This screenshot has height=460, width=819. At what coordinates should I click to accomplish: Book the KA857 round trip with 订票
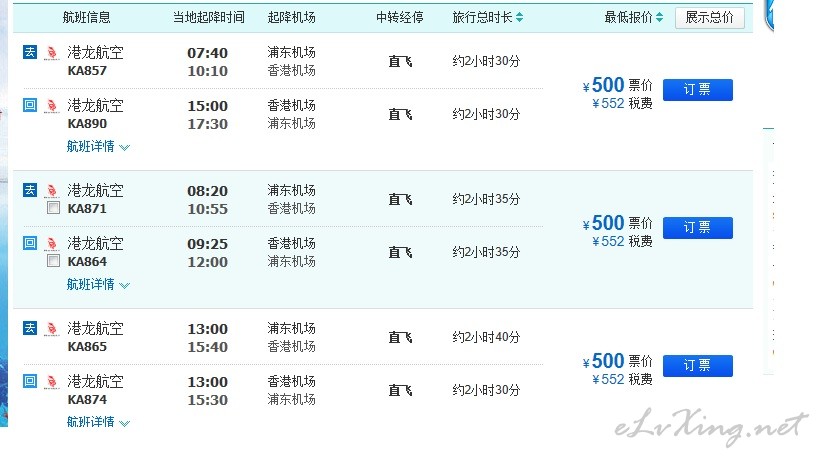point(697,90)
